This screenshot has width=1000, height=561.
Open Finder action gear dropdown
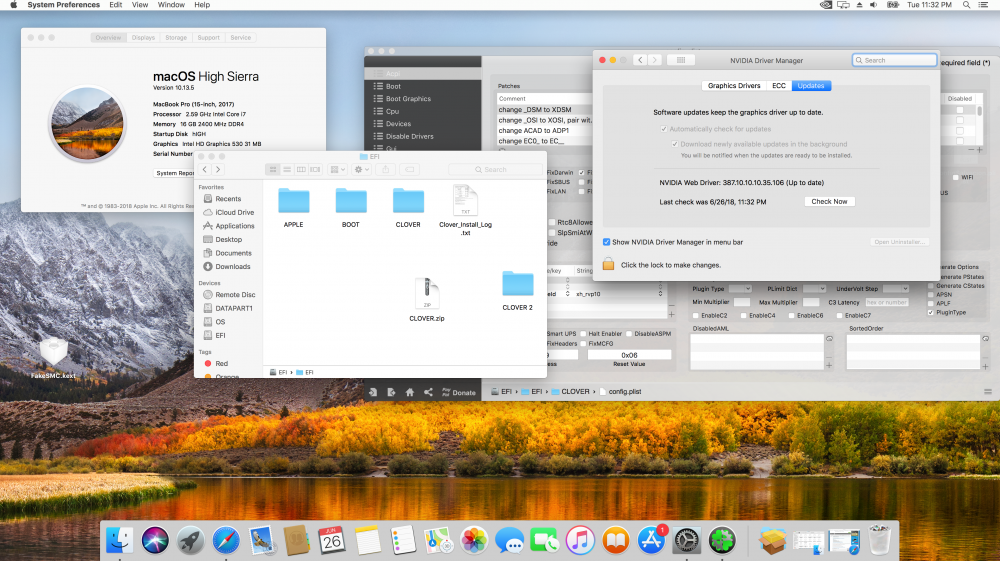(361, 170)
